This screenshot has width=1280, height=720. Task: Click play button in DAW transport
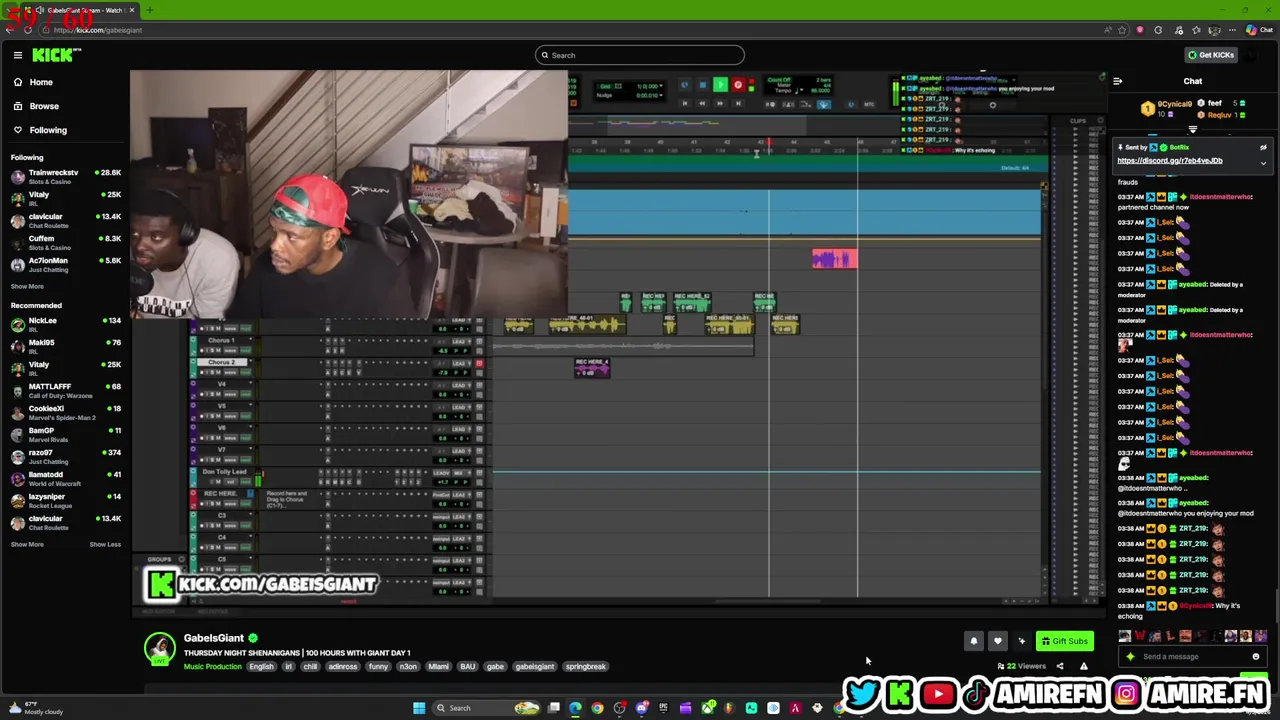(x=720, y=85)
